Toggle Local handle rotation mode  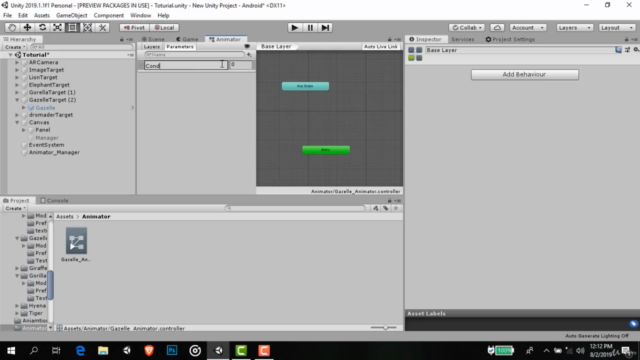[164, 27]
